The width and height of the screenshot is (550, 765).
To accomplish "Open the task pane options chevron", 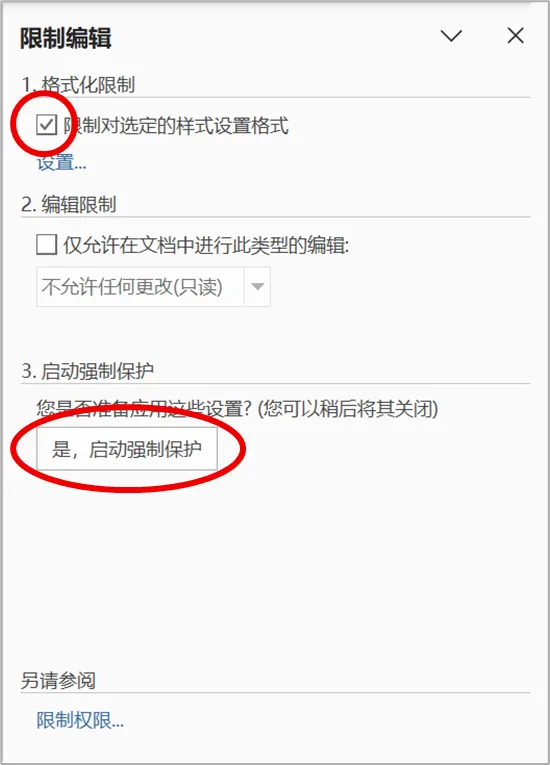I will click(x=451, y=36).
